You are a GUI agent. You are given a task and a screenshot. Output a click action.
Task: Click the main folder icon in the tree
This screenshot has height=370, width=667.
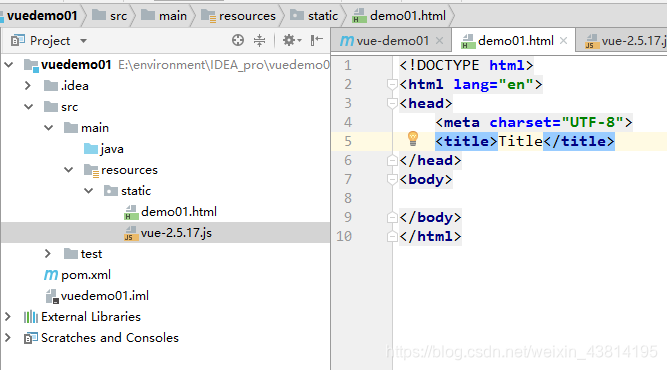(71, 128)
